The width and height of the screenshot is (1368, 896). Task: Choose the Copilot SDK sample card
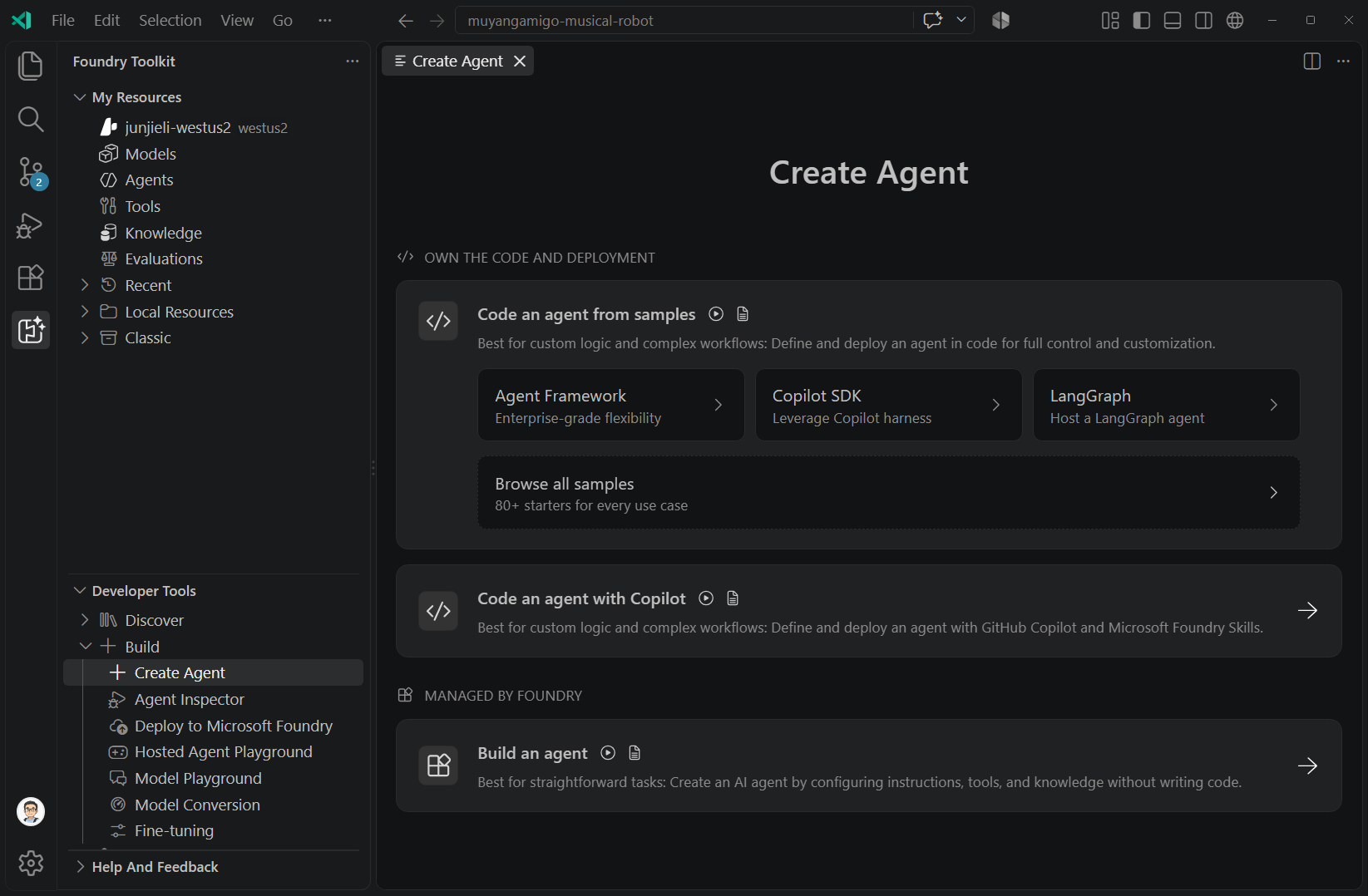(x=888, y=405)
